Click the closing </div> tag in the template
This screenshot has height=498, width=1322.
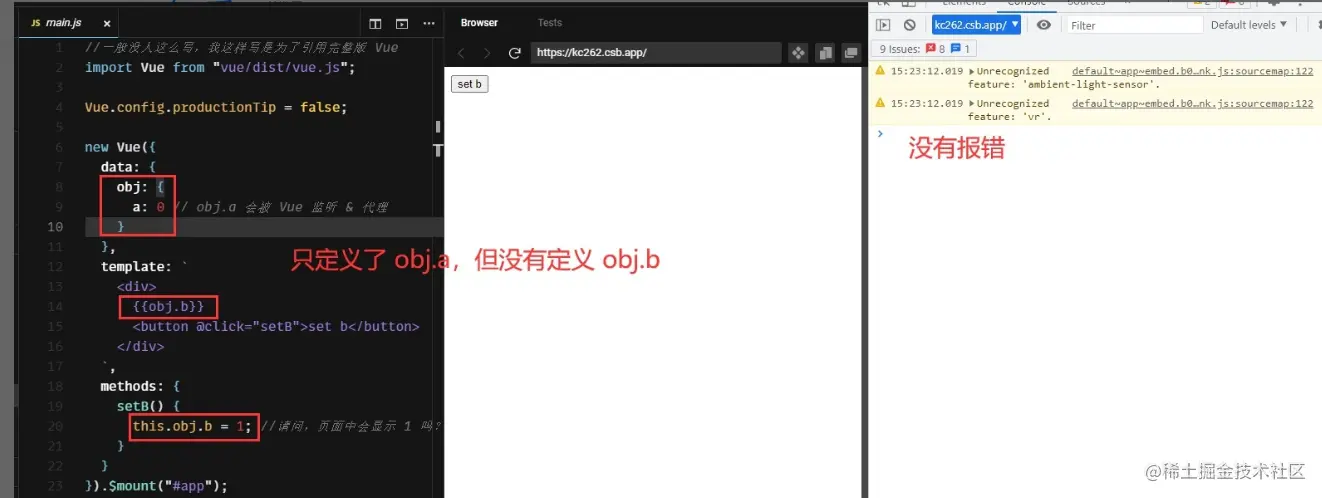point(140,346)
